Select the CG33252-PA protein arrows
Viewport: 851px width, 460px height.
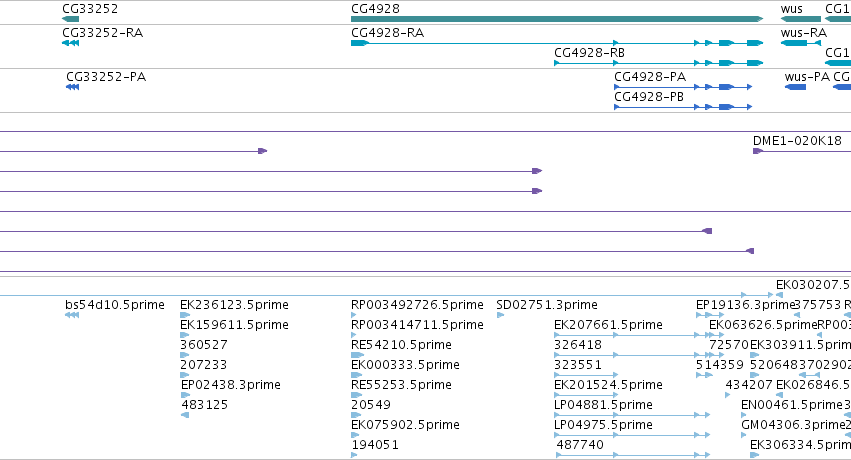click(x=72, y=87)
